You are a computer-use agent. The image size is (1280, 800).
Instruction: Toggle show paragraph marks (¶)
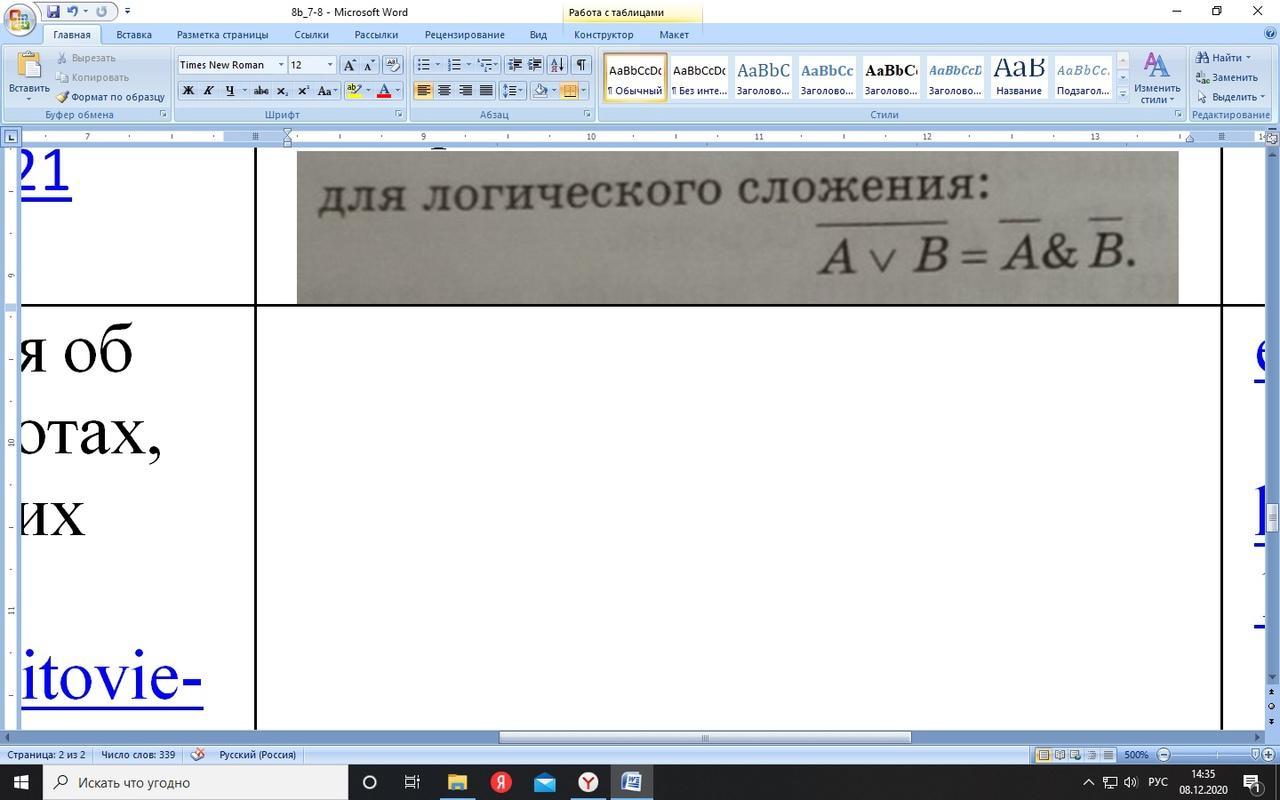click(581, 65)
